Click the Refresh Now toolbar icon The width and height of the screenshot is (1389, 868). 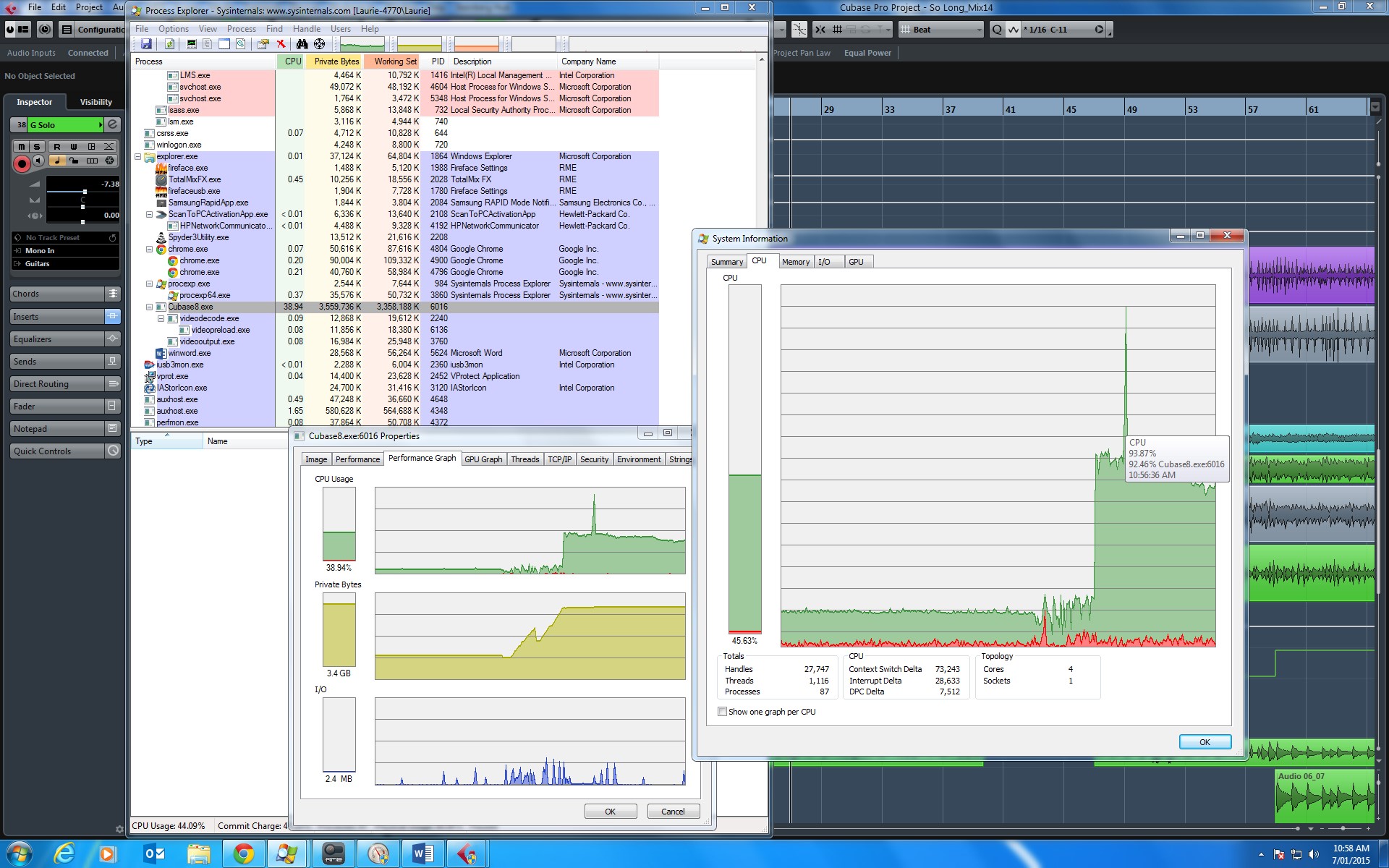(x=169, y=44)
